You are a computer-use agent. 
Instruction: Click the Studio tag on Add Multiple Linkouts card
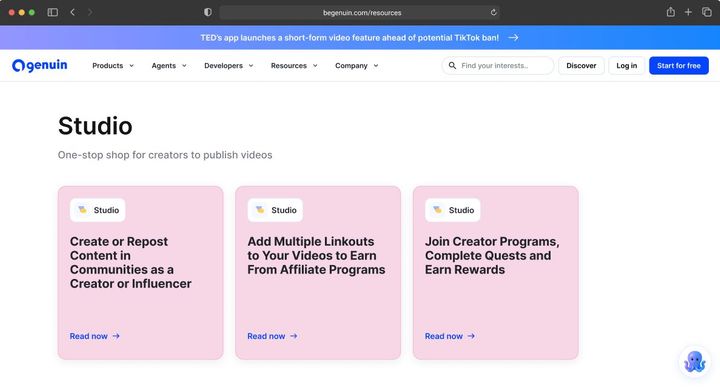pyautogui.click(x=275, y=210)
